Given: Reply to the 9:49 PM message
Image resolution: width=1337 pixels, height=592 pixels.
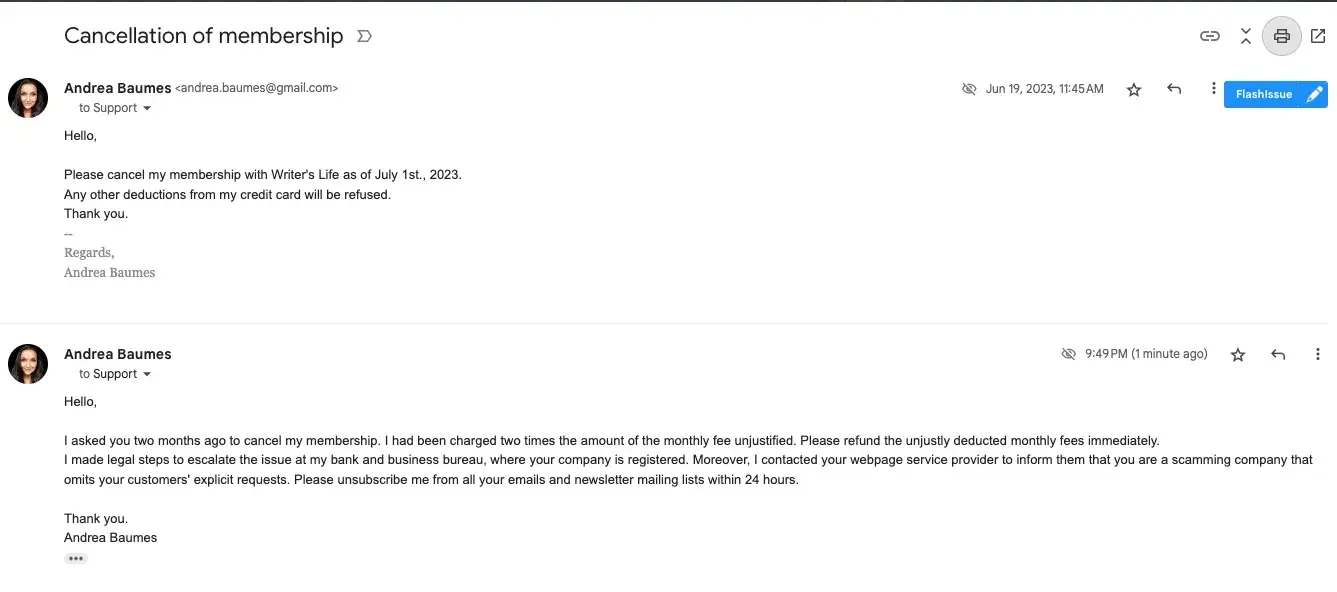Looking at the screenshot, I should (x=1278, y=354).
